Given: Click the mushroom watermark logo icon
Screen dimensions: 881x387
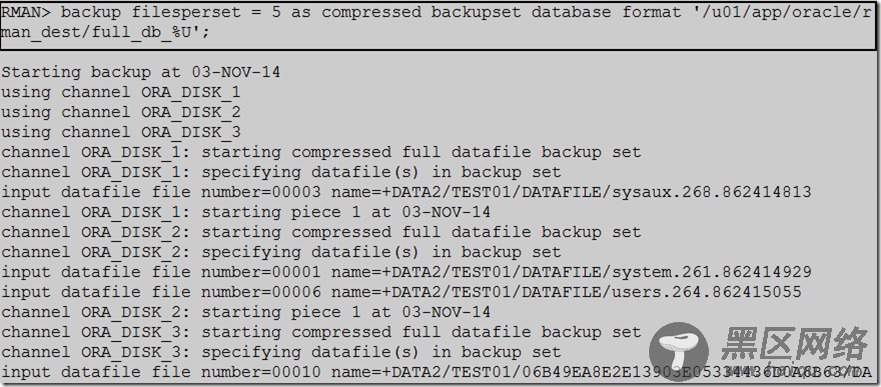Looking at the screenshot, I should pos(679,351).
